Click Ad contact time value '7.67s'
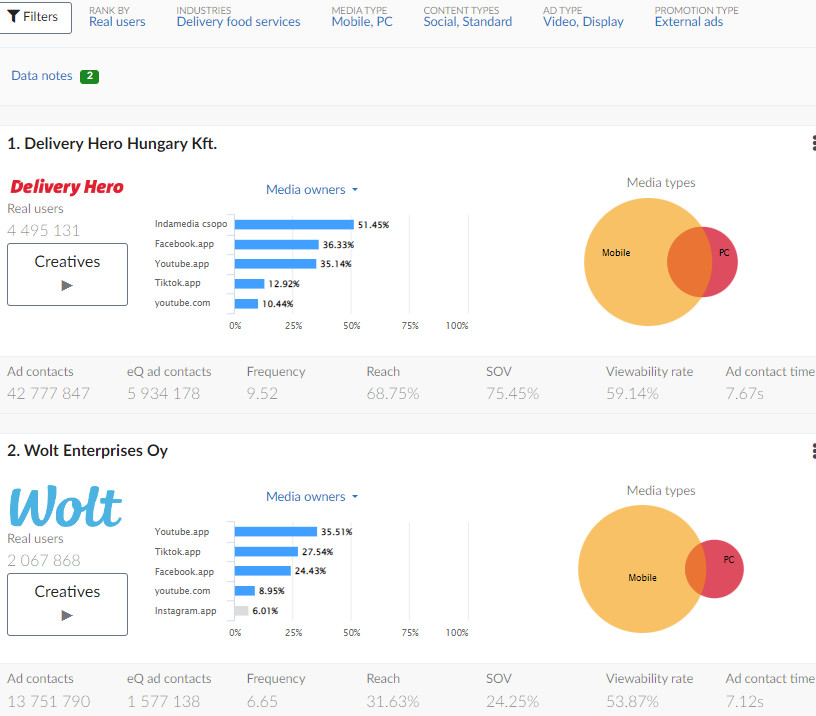Screen dimensions: 816x716 745,393
